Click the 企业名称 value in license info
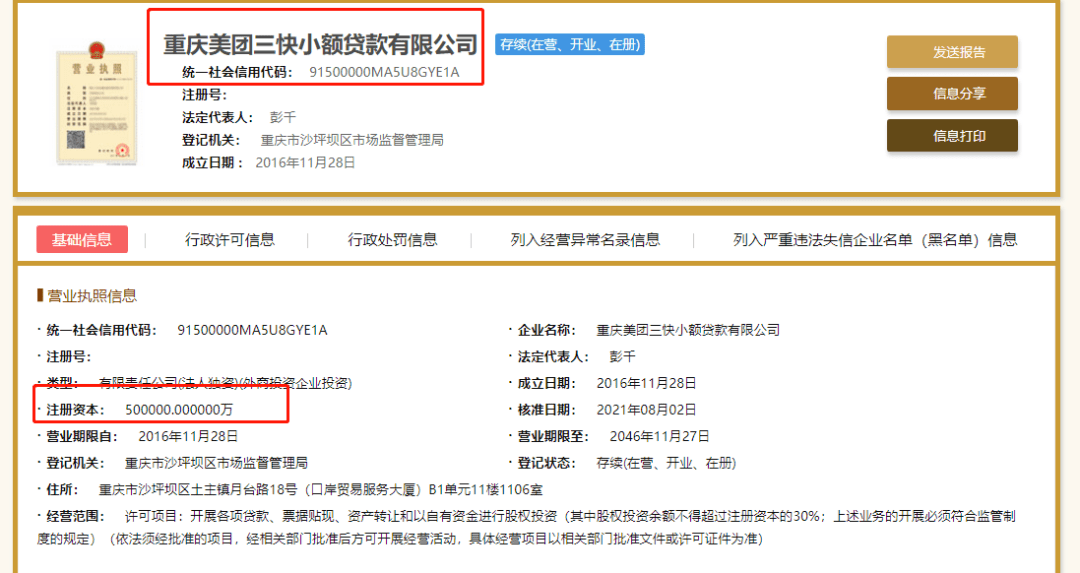 688,331
